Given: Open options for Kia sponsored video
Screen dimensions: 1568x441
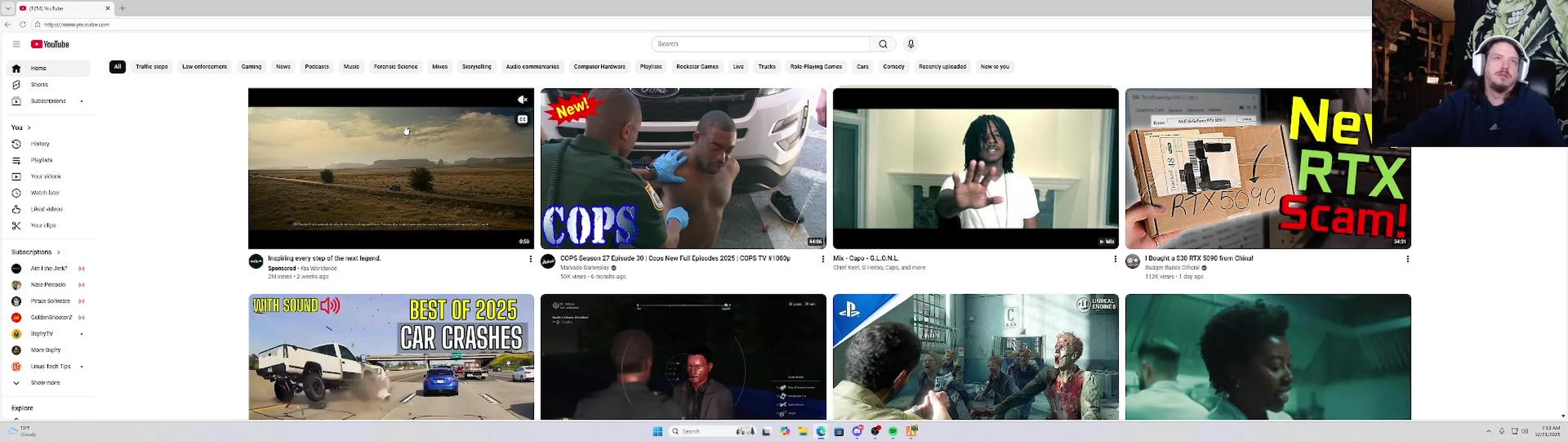Looking at the screenshot, I should [530, 259].
